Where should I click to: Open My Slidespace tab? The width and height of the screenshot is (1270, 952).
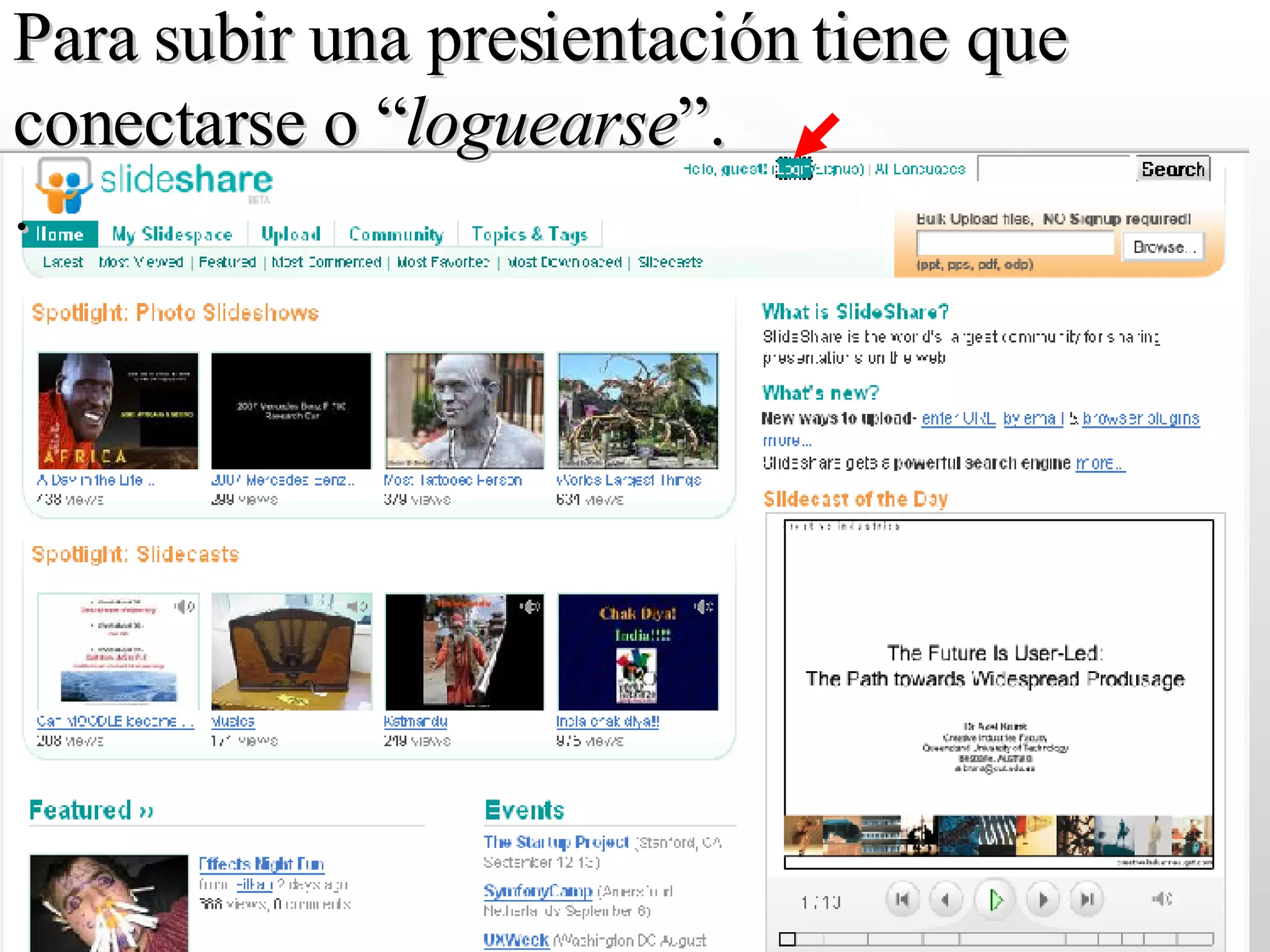coord(172,234)
